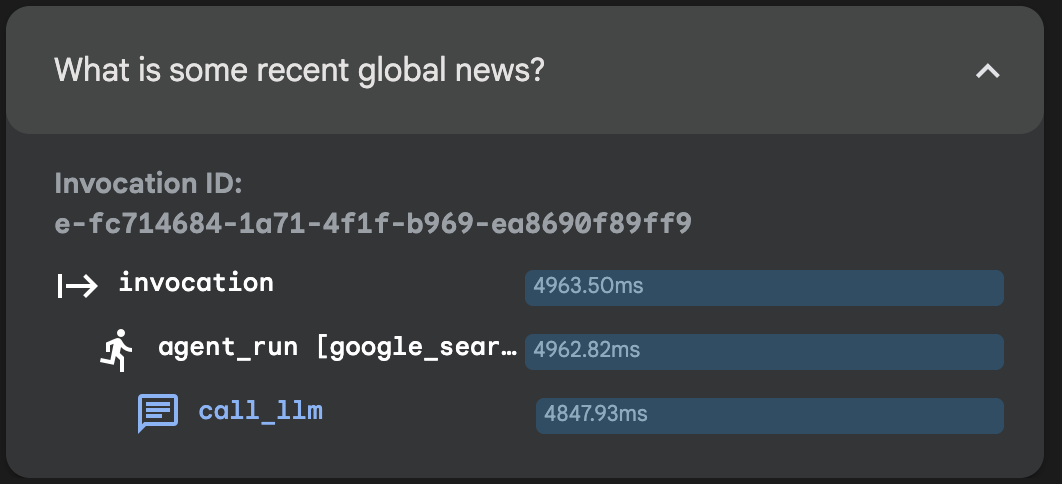Click the 'What is some recent global news?' title
1062x484 pixels.
click(x=299, y=70)
